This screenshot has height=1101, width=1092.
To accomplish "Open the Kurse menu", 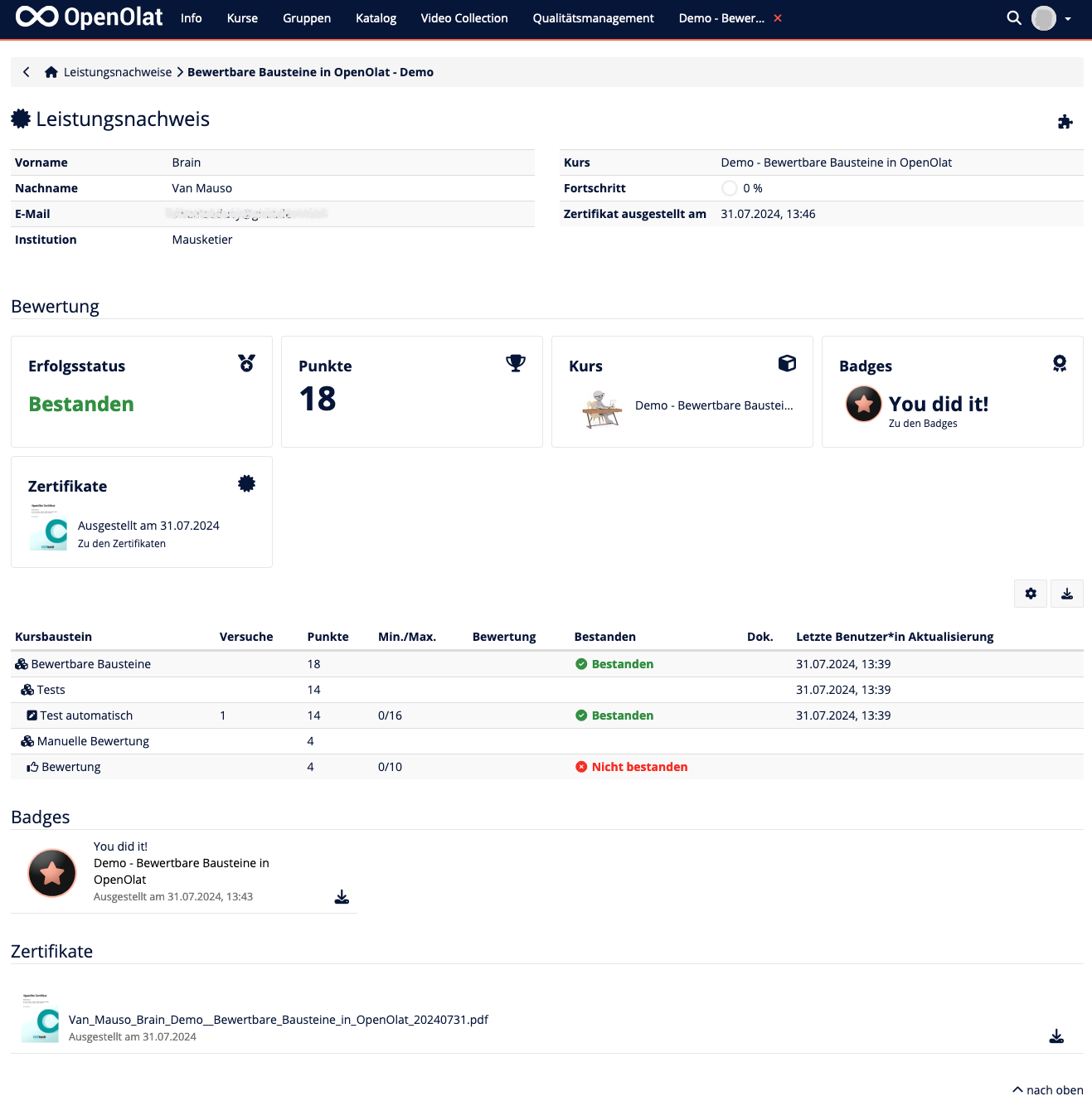I will point(242,18).
